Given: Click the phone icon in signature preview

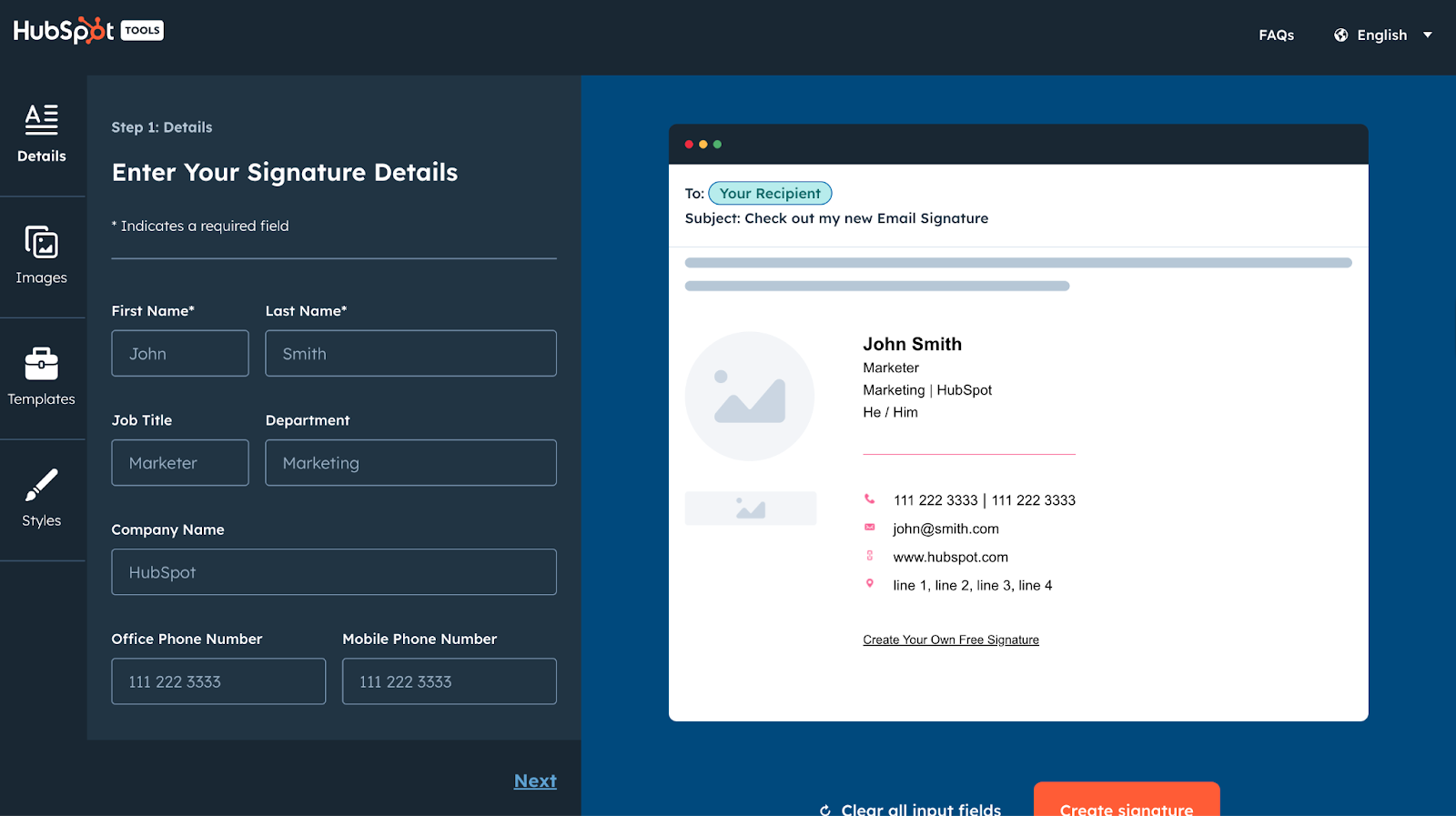Looking at the screenshot, I should point(870,499).
